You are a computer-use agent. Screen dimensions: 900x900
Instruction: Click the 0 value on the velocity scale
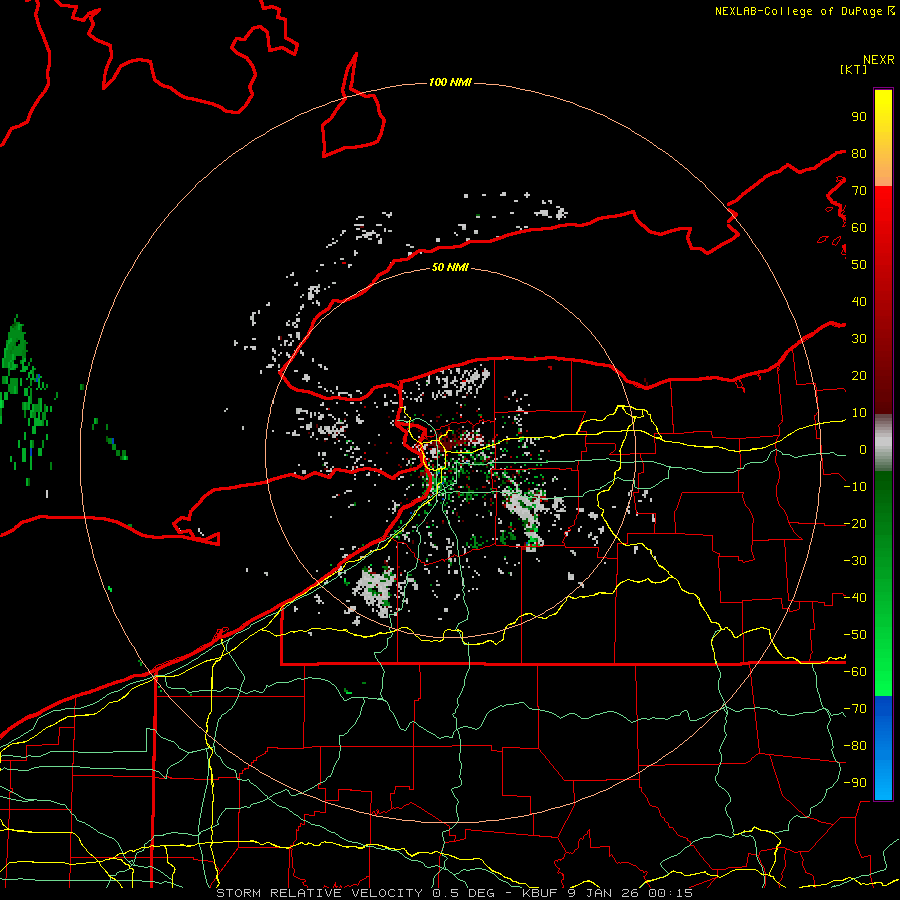pos(863,450)
